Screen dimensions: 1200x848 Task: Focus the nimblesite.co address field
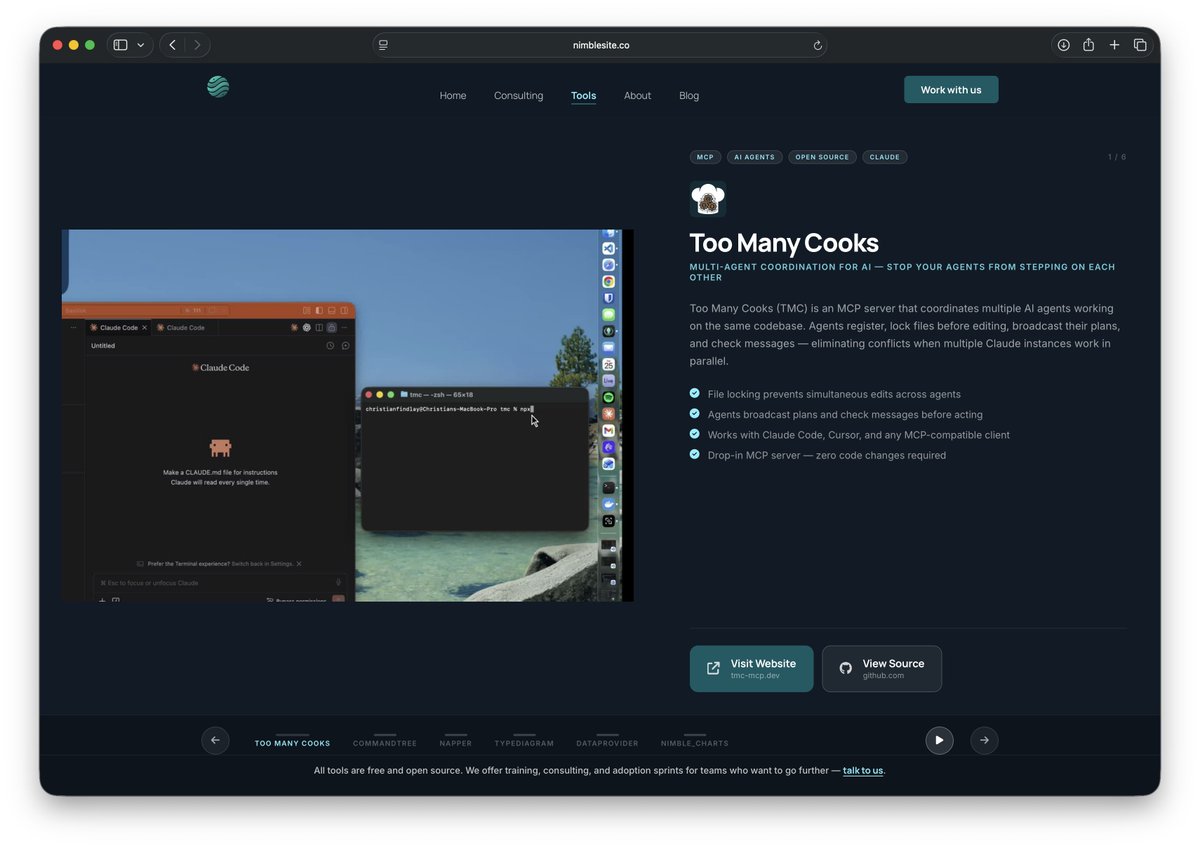click(x=600, y=45)
